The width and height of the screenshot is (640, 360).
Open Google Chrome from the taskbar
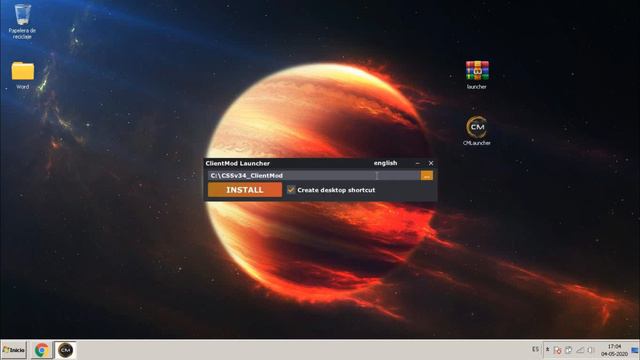click(41, 350)
